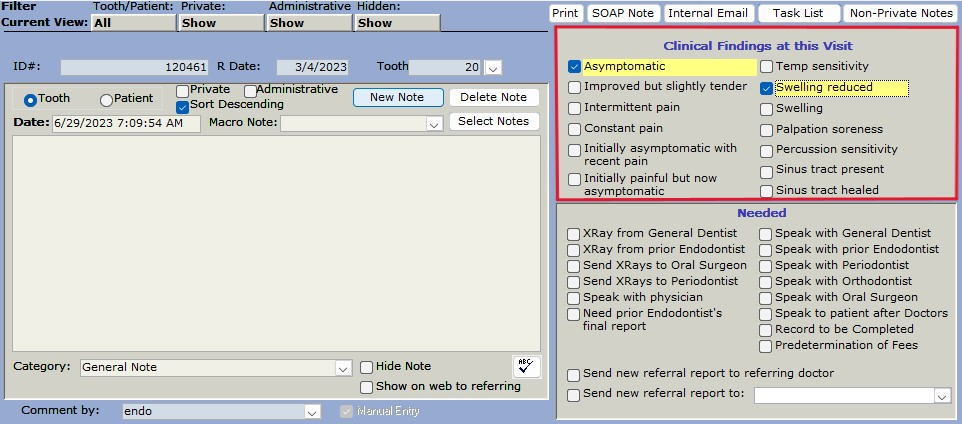Open the Task List

pos(799,13)
